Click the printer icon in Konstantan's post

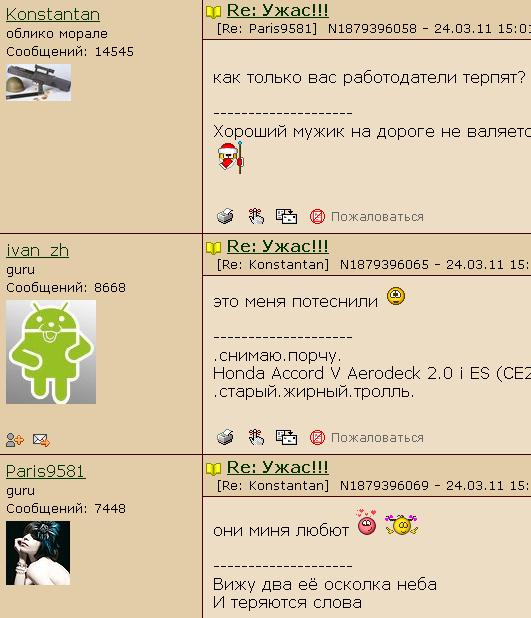click(225, 216)
